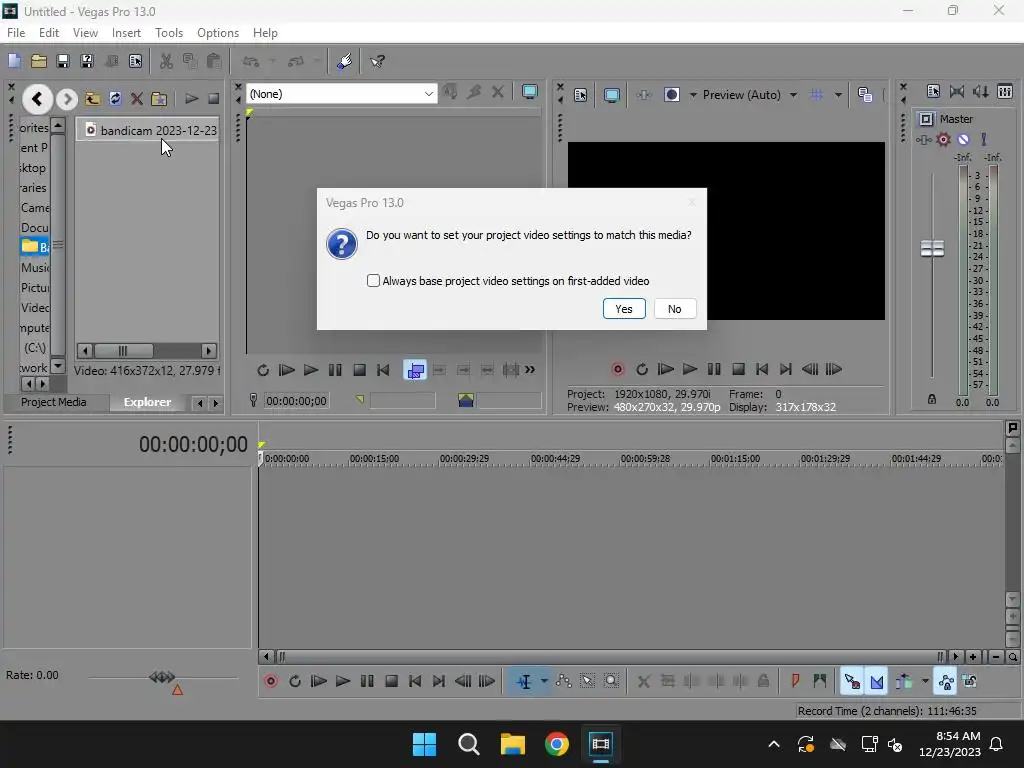Open the Tools menu
Viewport: 1024px width, 768px height.
(x=168, y=33)
